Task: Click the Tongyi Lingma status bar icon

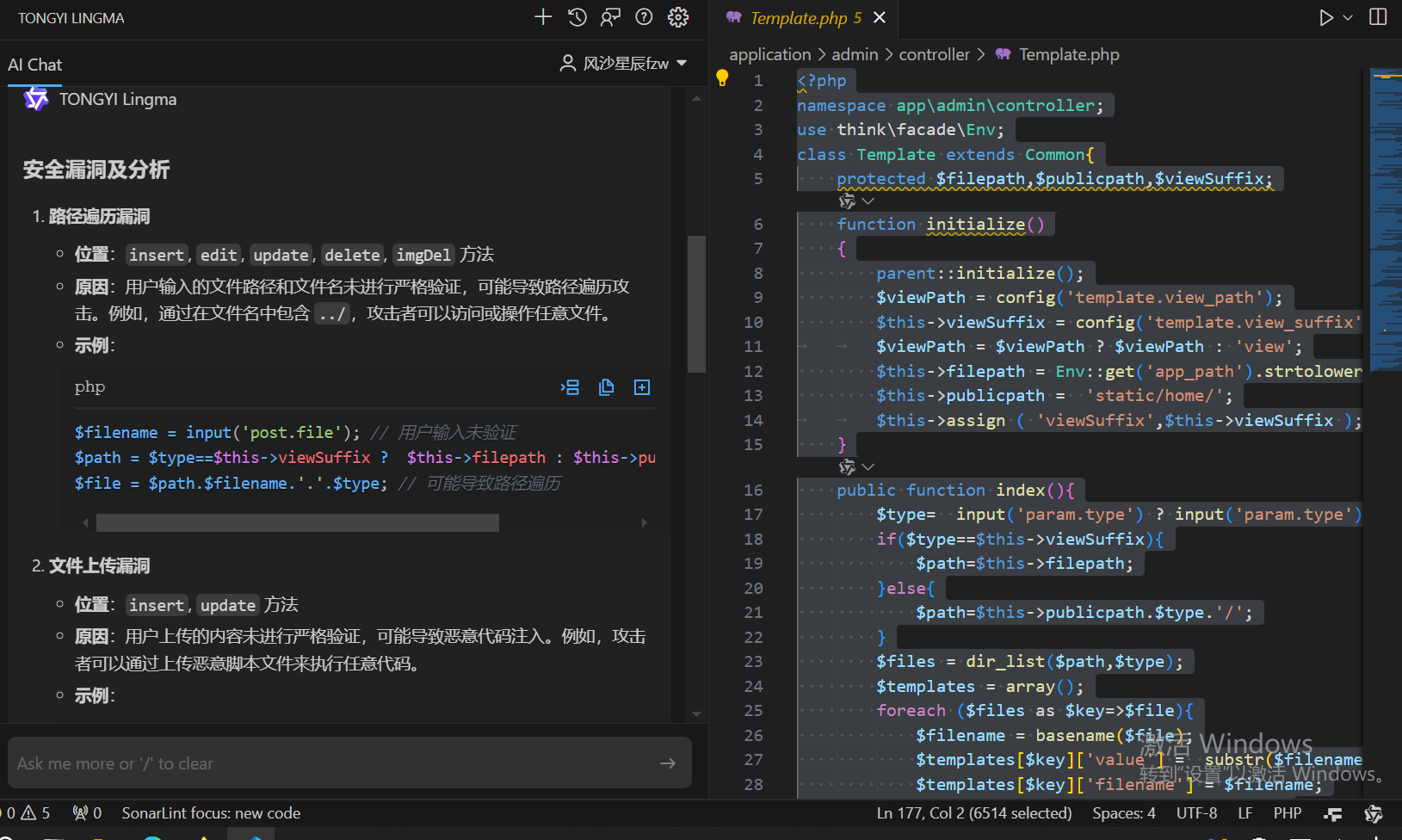Action: coord(1374,813)
